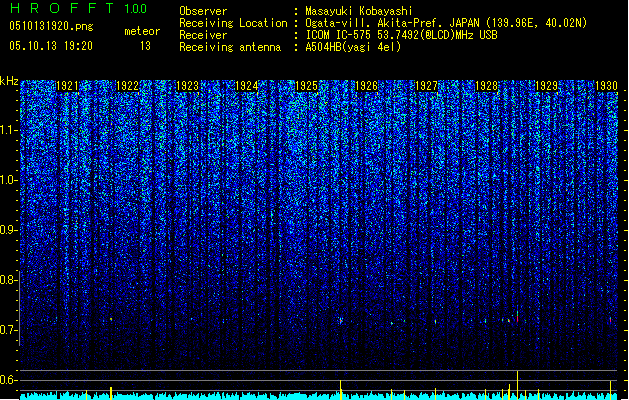Image resolution: width=629 pixels, height=400 pixels.
Task: Select the 1921 time marker
Action: 67,86
